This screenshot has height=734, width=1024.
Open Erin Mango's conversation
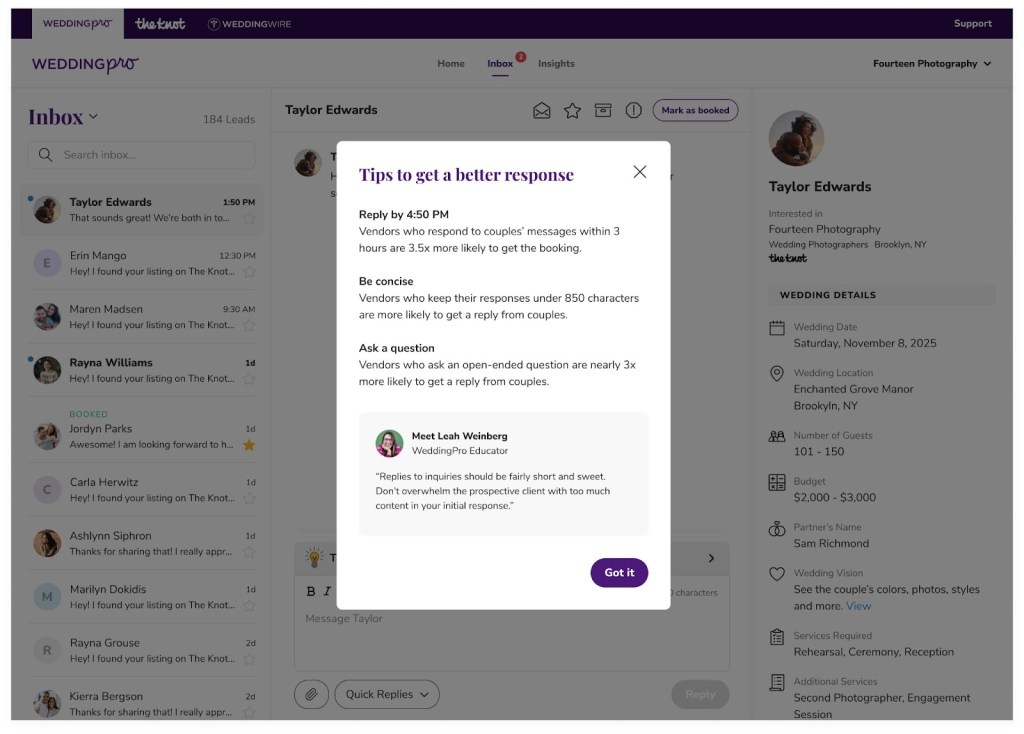click(x=142, y=263)
